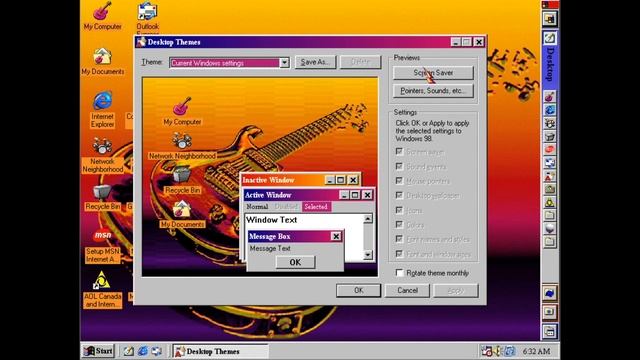Click the bottom-most icon of the right sidebar

pos(549,331)
